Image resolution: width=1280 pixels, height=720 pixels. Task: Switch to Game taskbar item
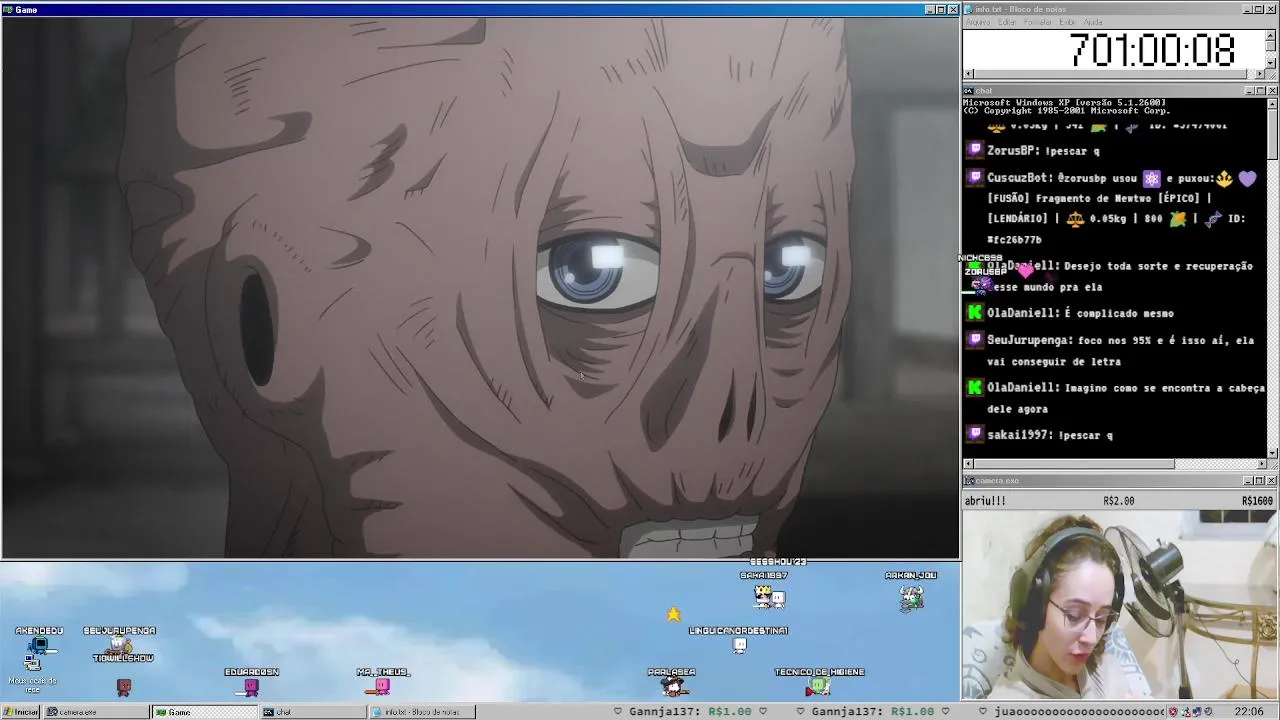click(x=205, y=712)
